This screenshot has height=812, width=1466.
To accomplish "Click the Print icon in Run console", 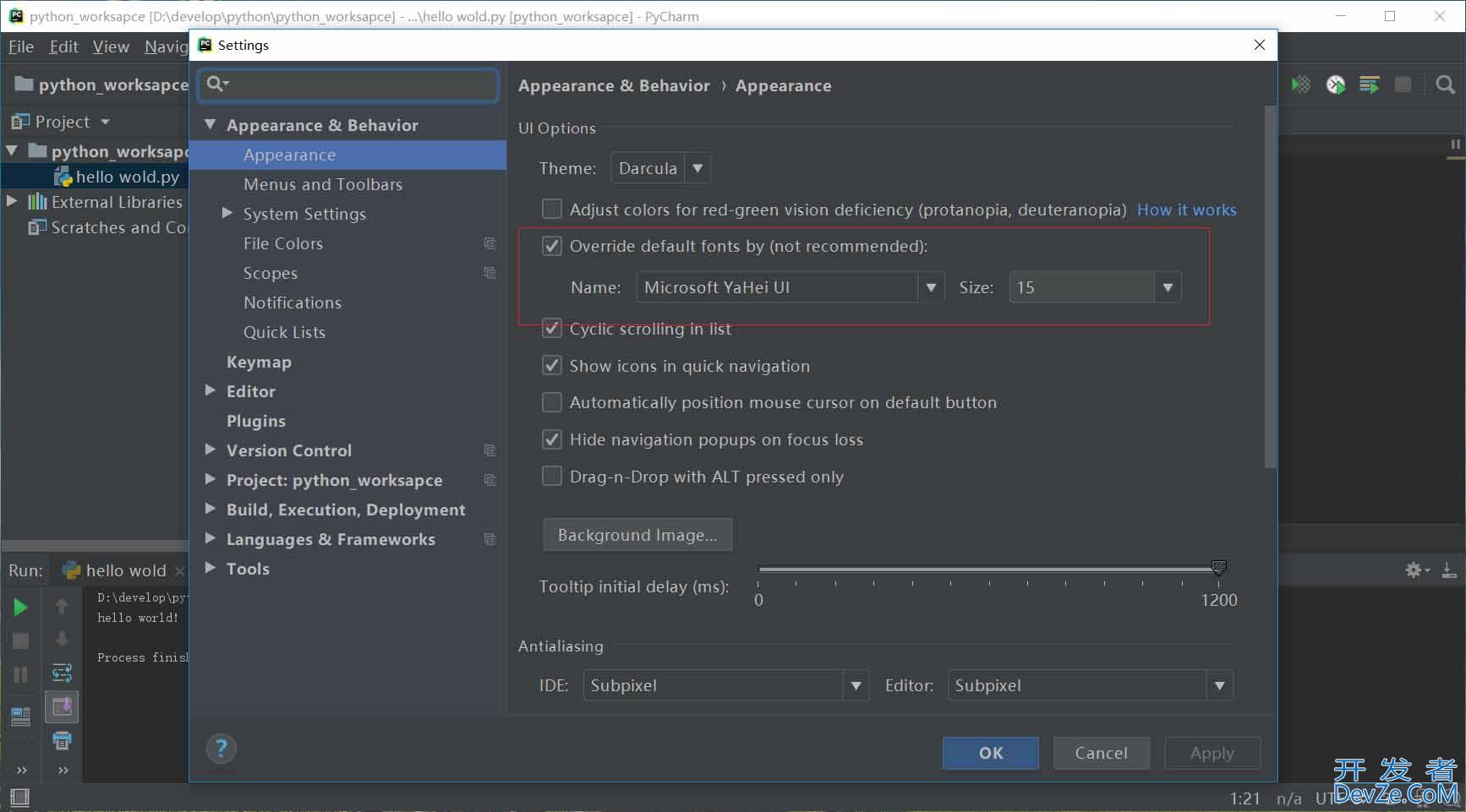I will click(x=62, y=741).
